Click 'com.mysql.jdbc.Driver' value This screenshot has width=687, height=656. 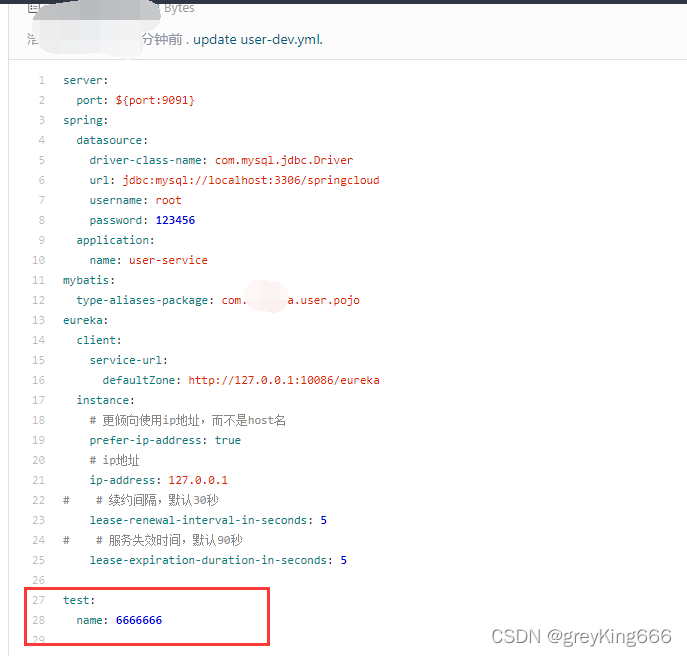(284, 160)
